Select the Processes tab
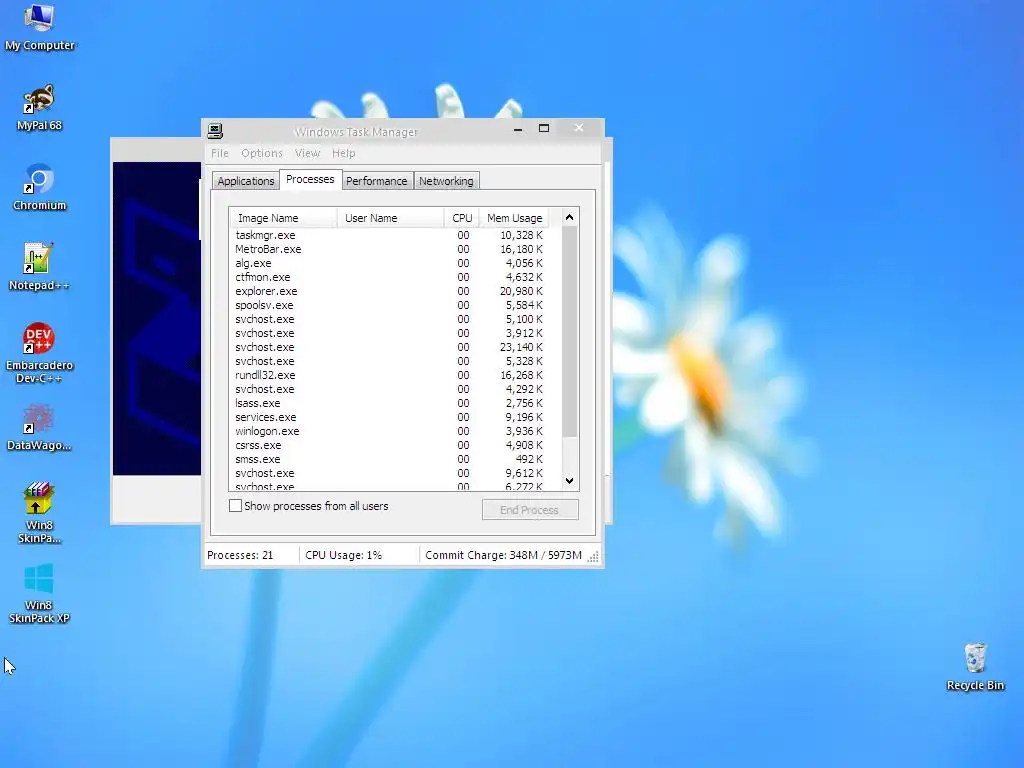The width and height of the screenshot is (1024, 768). tap(310, 179)
